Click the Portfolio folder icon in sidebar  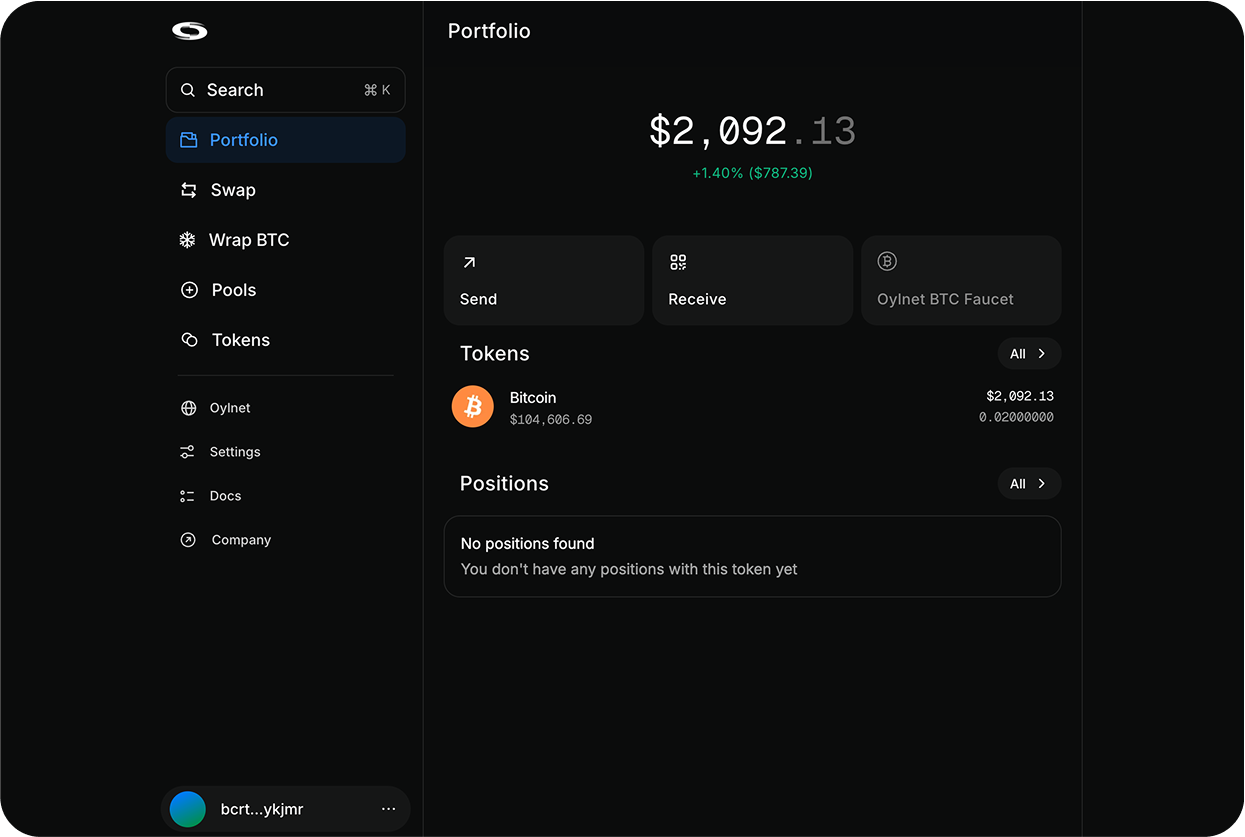point(188,140)
